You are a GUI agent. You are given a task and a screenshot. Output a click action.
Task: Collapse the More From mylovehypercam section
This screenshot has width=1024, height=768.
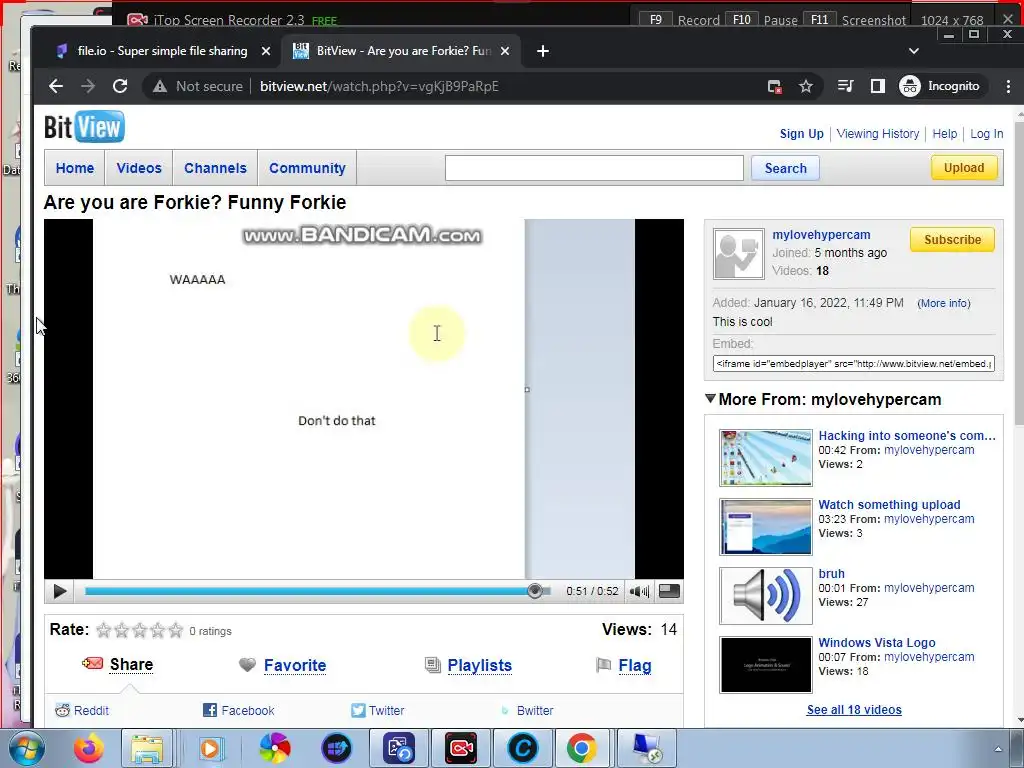coord(711,398)
